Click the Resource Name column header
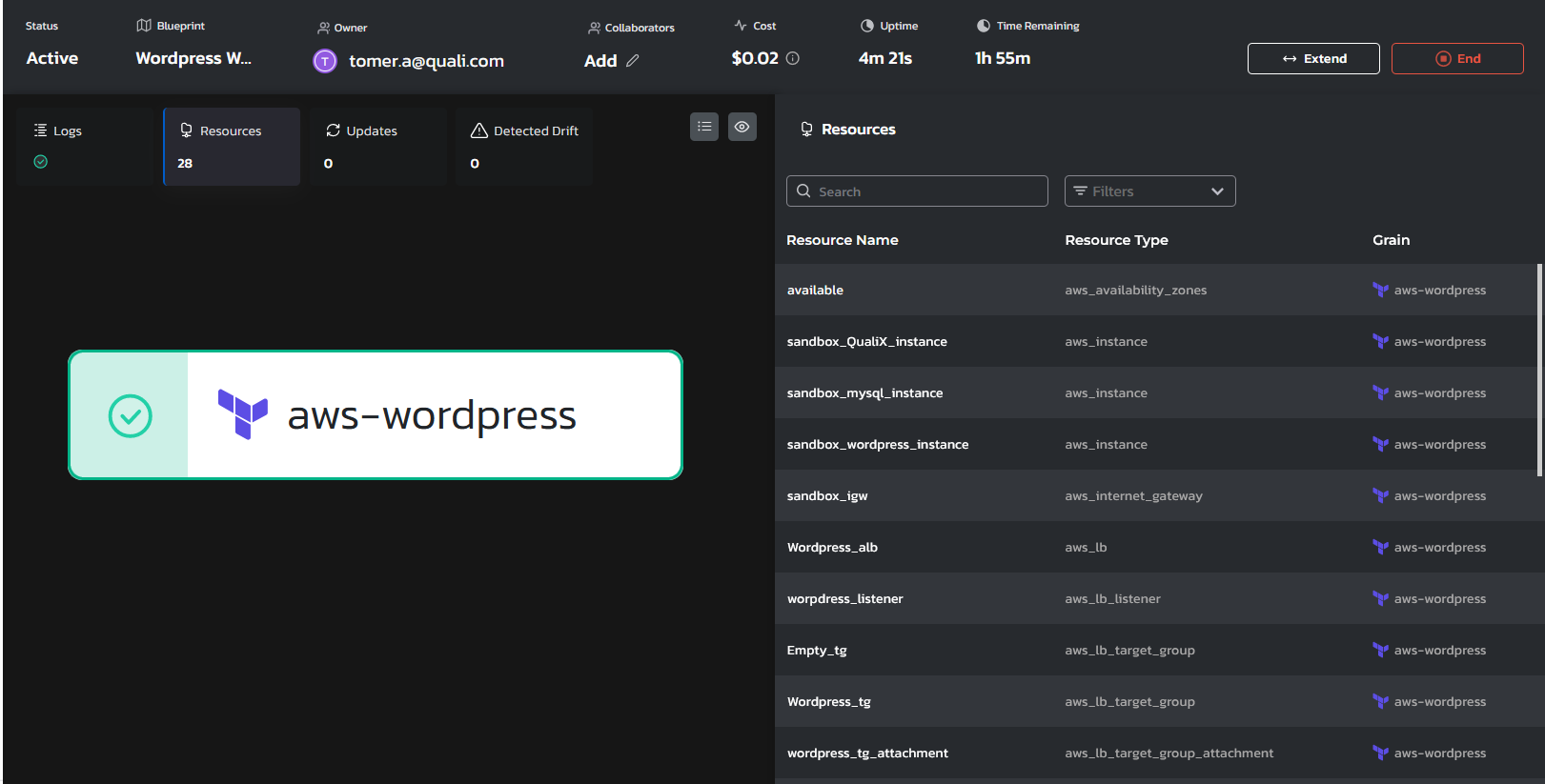Image resolution: width=1545 pixels, height=784 pixels. click(x=843, y=240)
